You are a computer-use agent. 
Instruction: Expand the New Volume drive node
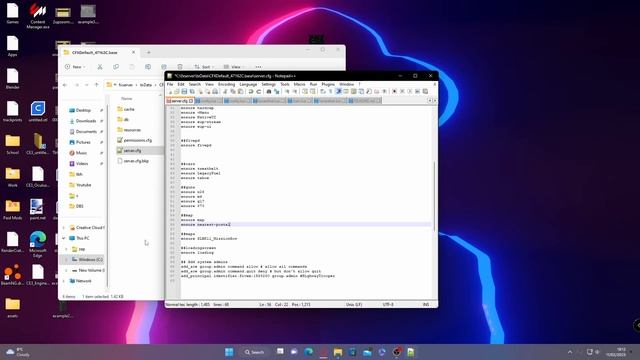[x=66, y=270]
